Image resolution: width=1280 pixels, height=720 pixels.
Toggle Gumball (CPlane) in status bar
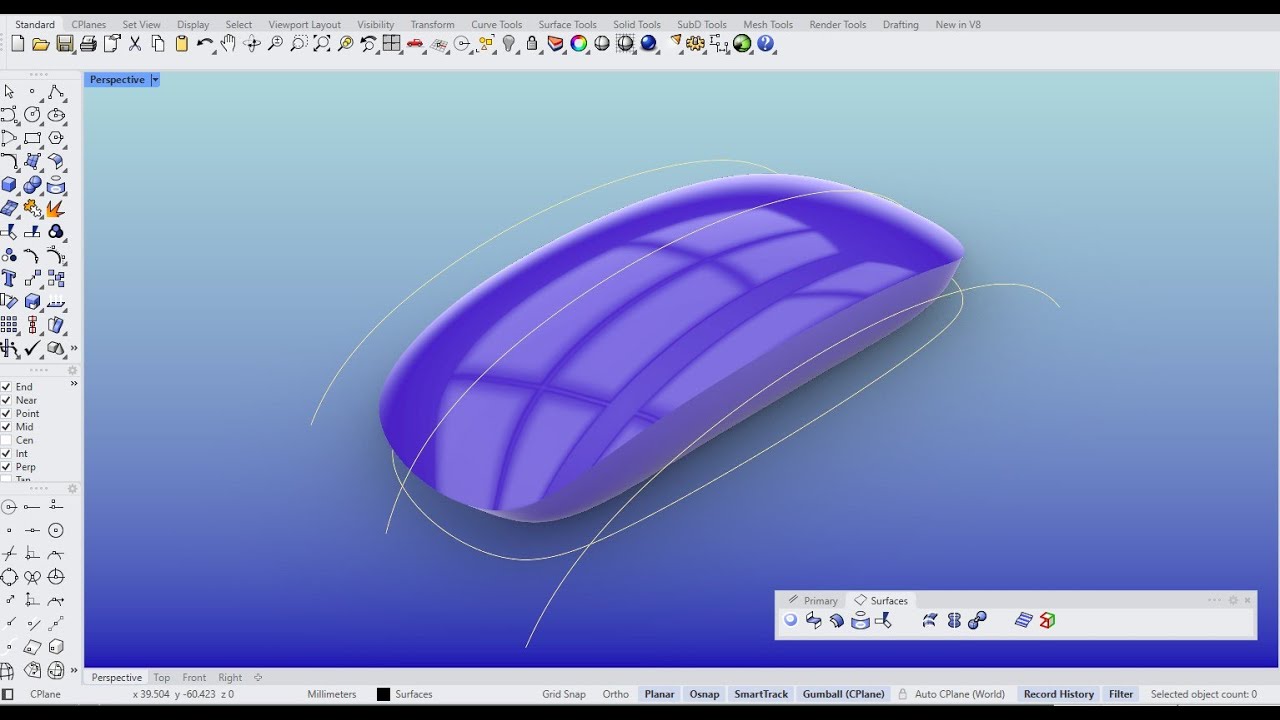coord(844,694)
